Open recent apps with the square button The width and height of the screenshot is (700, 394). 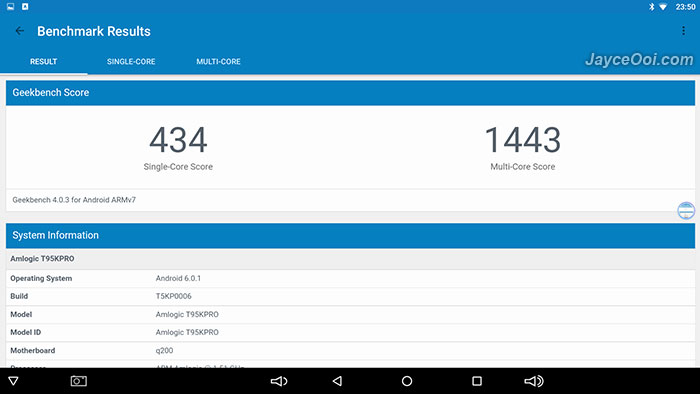[477, 381]
